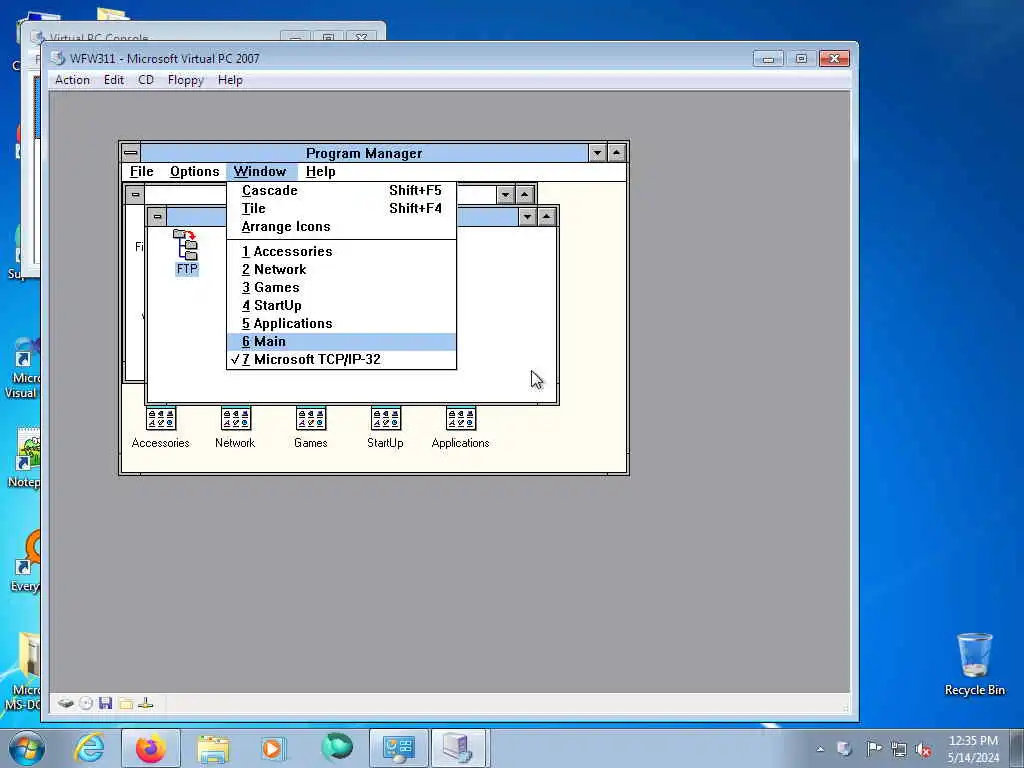Click the shared folders status icon in Virtual PC
The width and height of the screenshot is (1024, 768).
(x=126, y=703)
